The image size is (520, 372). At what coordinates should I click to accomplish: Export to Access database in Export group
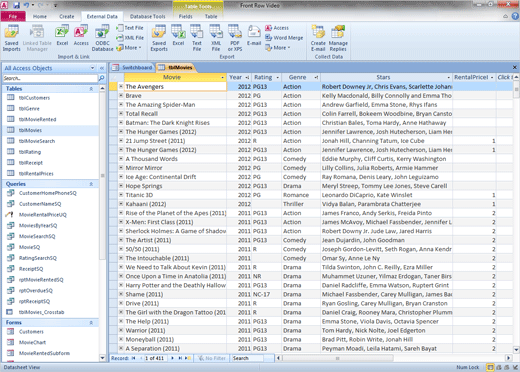[277, 28]
